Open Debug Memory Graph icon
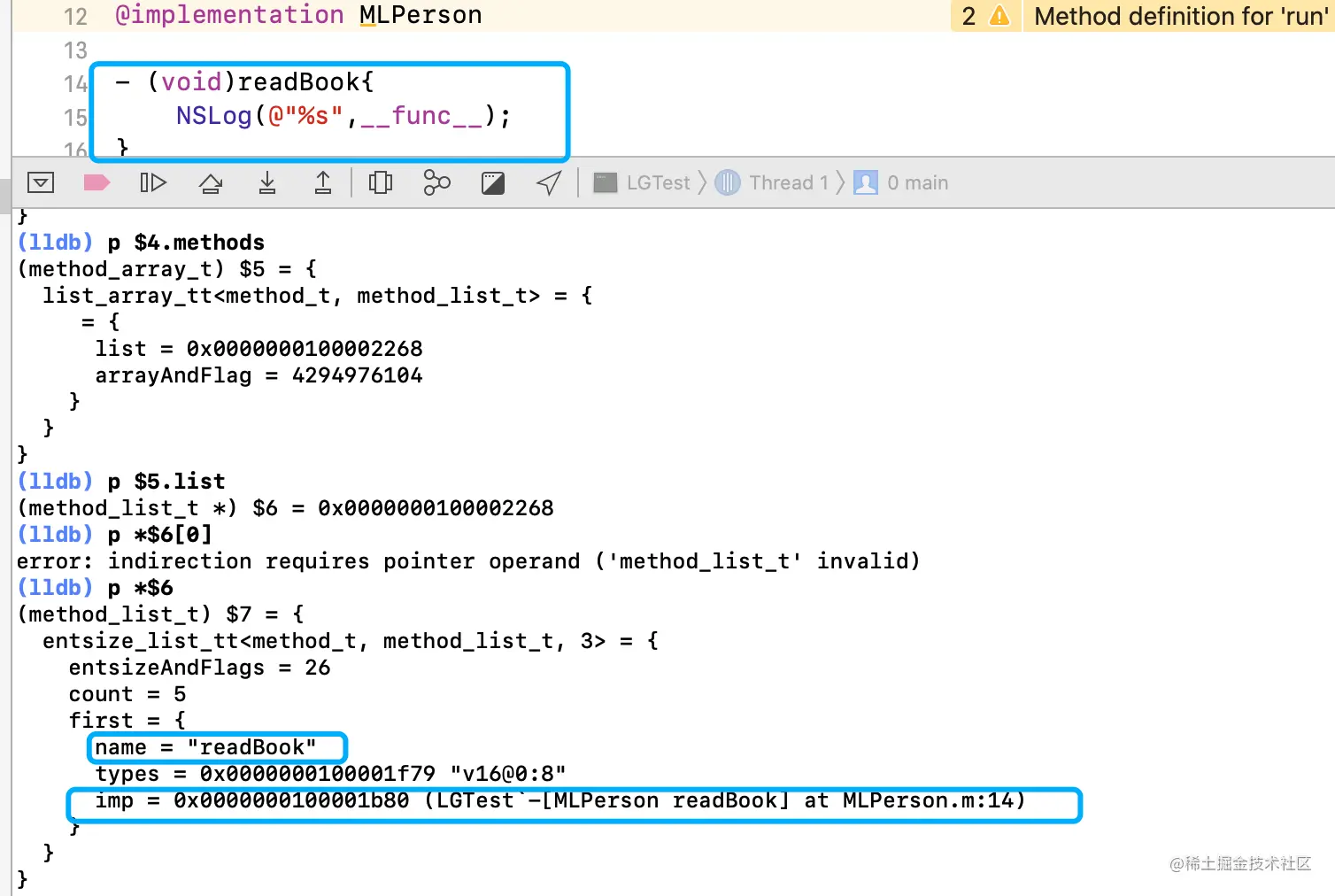Screen dimensions: 1335x896 pos(436,182)
